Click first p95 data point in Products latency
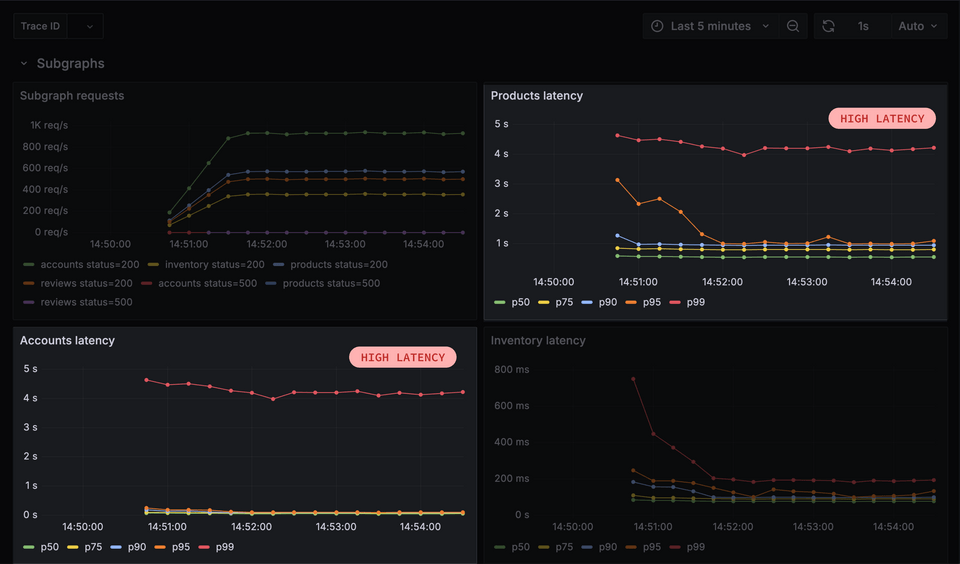 click(617, 180)
